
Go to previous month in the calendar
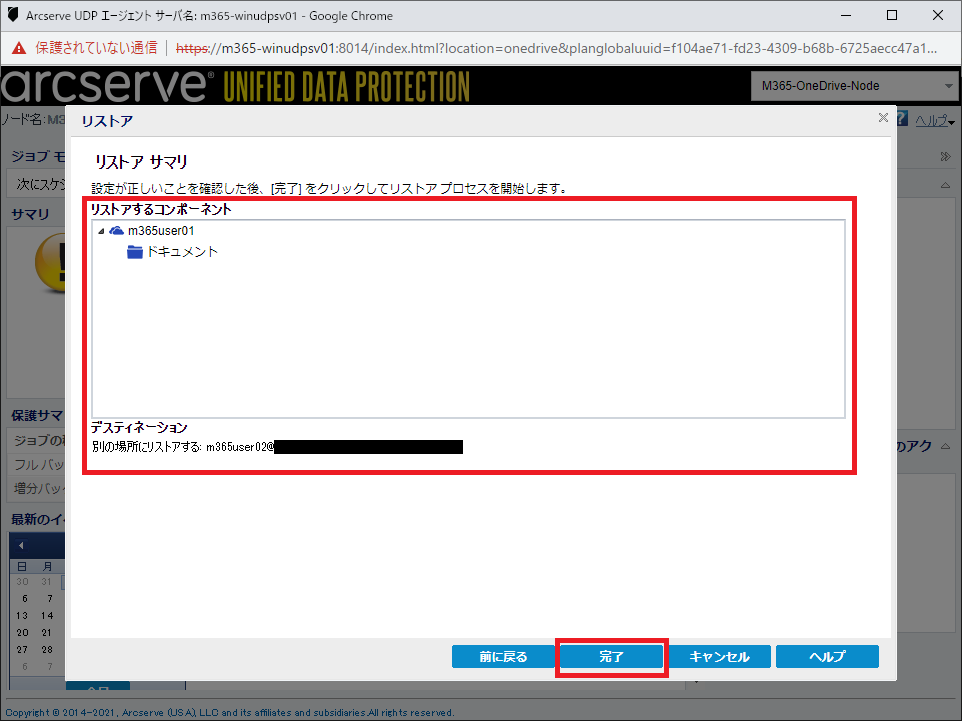pyautogui.click(x=21, y=545)
